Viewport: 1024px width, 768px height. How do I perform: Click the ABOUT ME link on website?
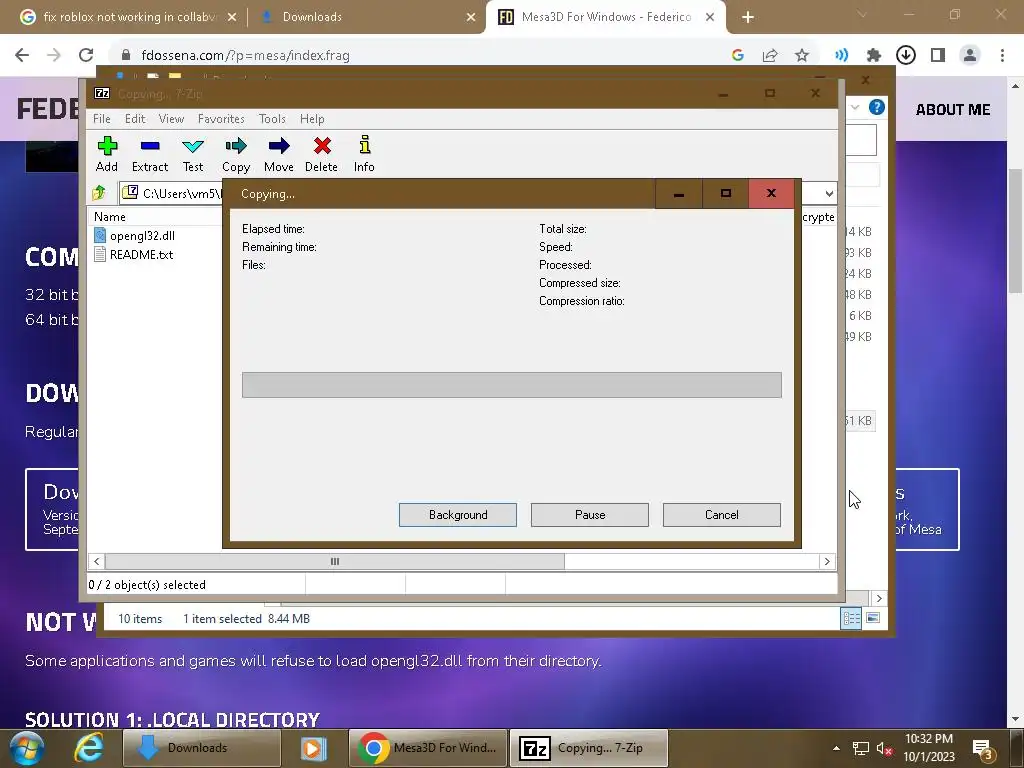(953, 110)
